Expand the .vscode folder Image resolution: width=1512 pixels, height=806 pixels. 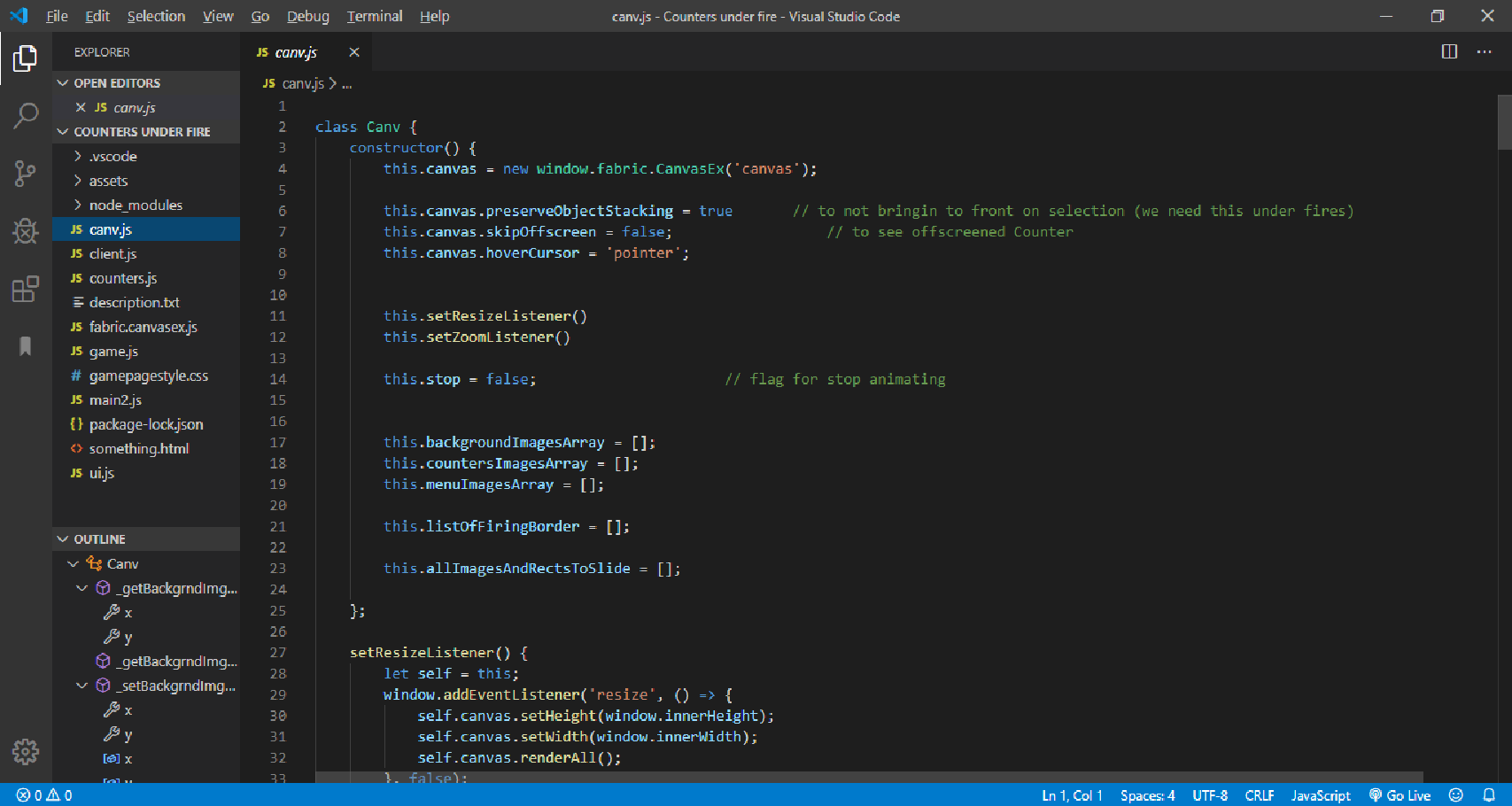146,156
